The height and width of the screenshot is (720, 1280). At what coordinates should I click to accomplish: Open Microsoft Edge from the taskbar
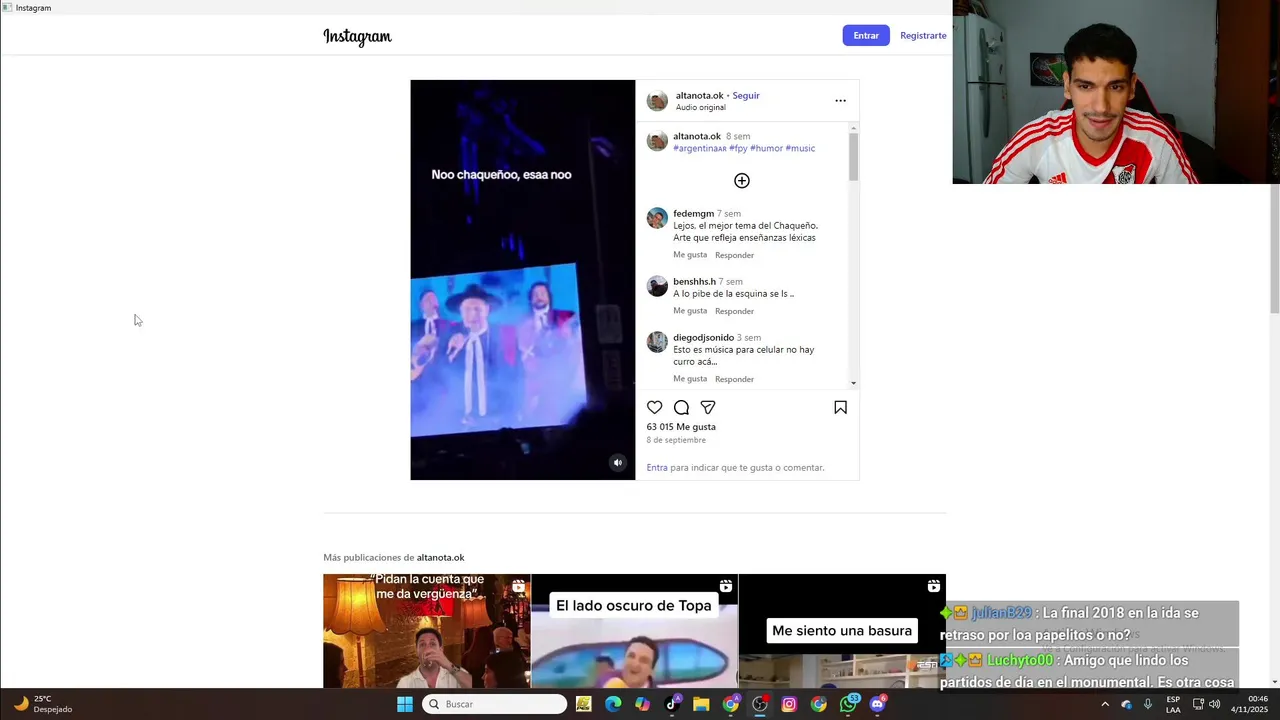(x=613, y=704)
